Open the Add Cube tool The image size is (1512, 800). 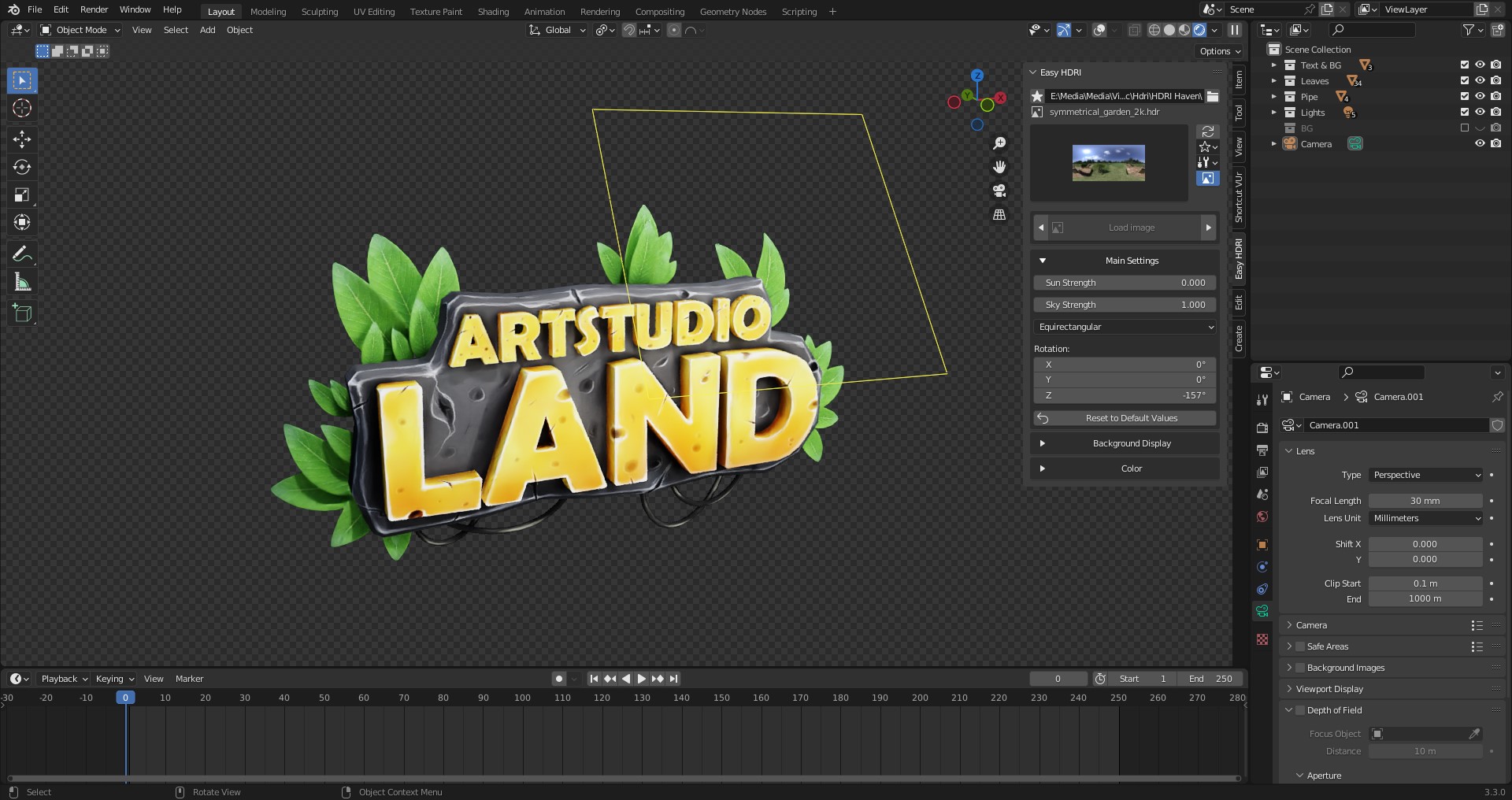pyautogui.click(x=21, y=313)
